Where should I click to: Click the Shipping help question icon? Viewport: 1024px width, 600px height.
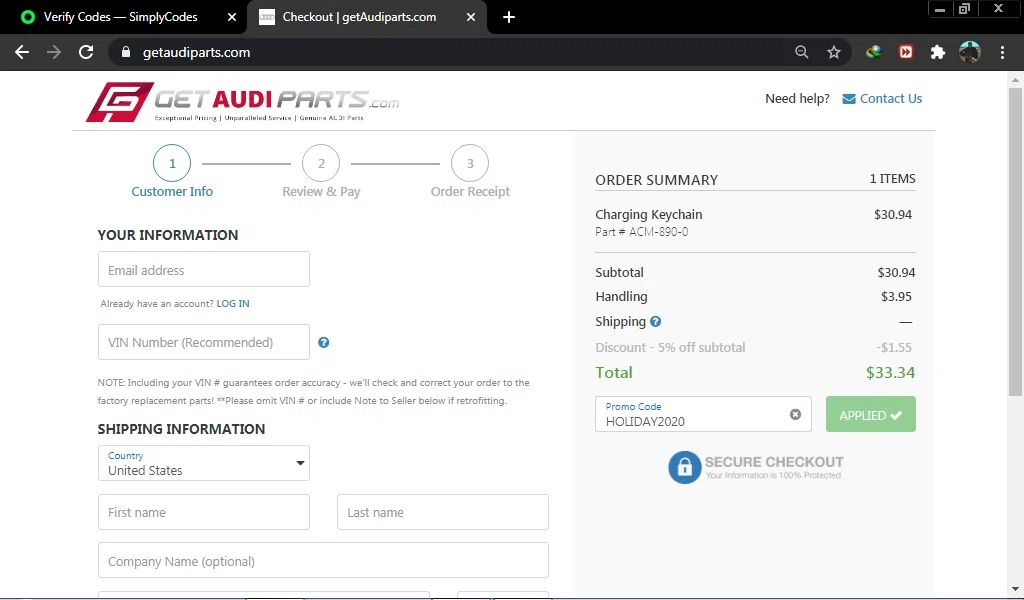click(x=656, y=321)
